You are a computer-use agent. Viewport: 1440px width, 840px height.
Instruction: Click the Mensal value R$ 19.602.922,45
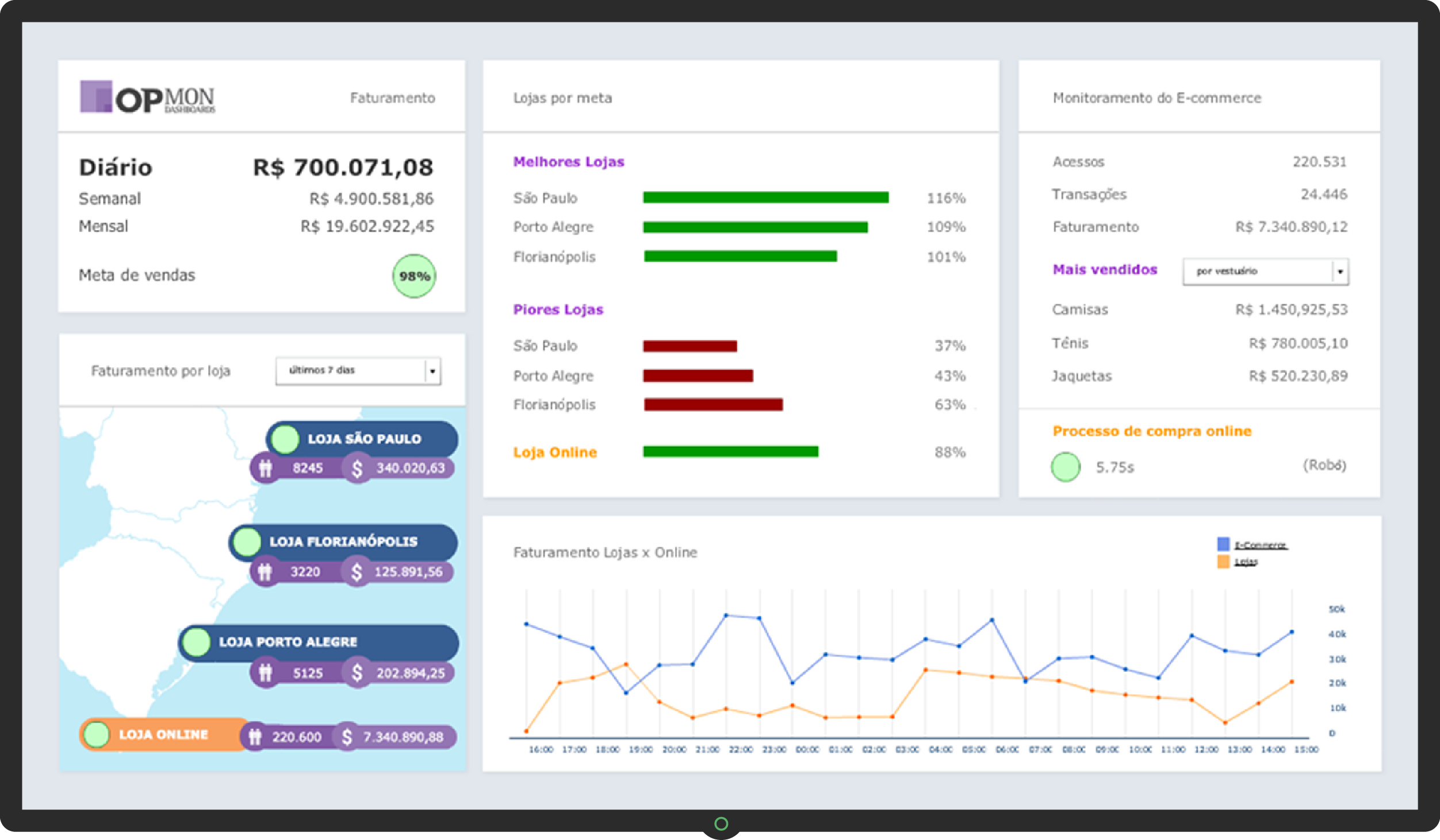pos(367,227)
